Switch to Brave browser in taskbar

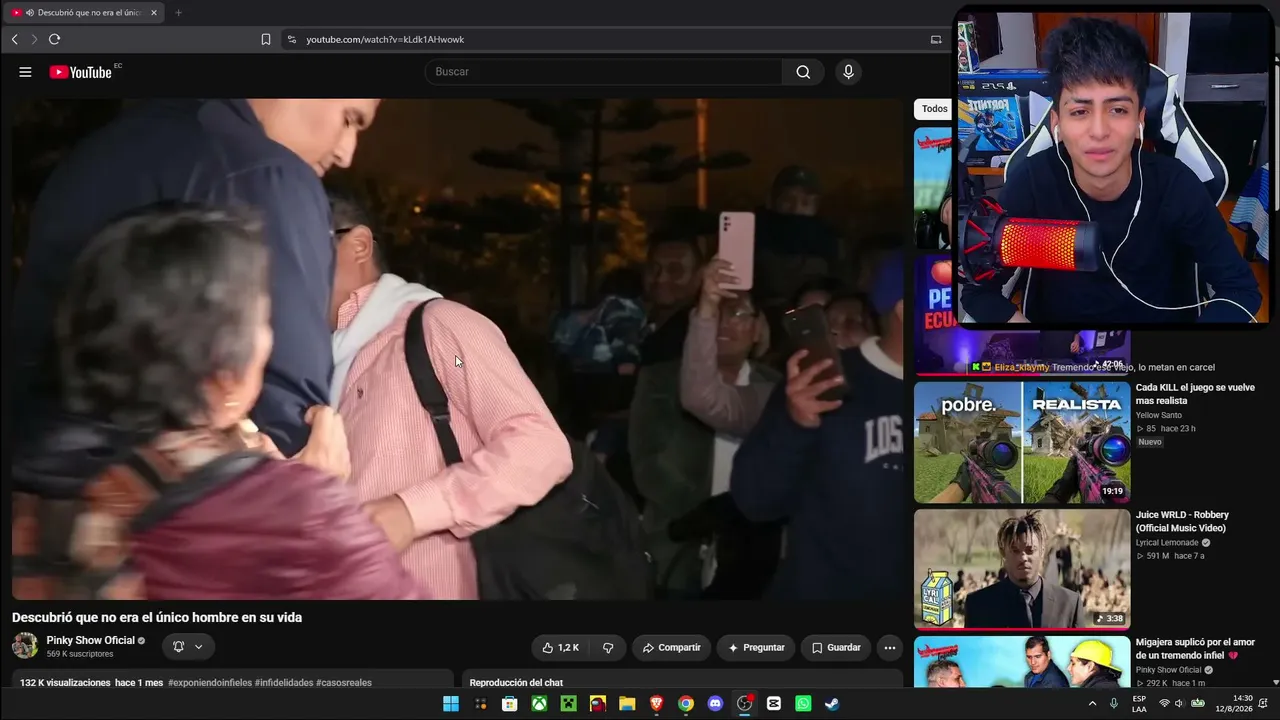[656, 704]
